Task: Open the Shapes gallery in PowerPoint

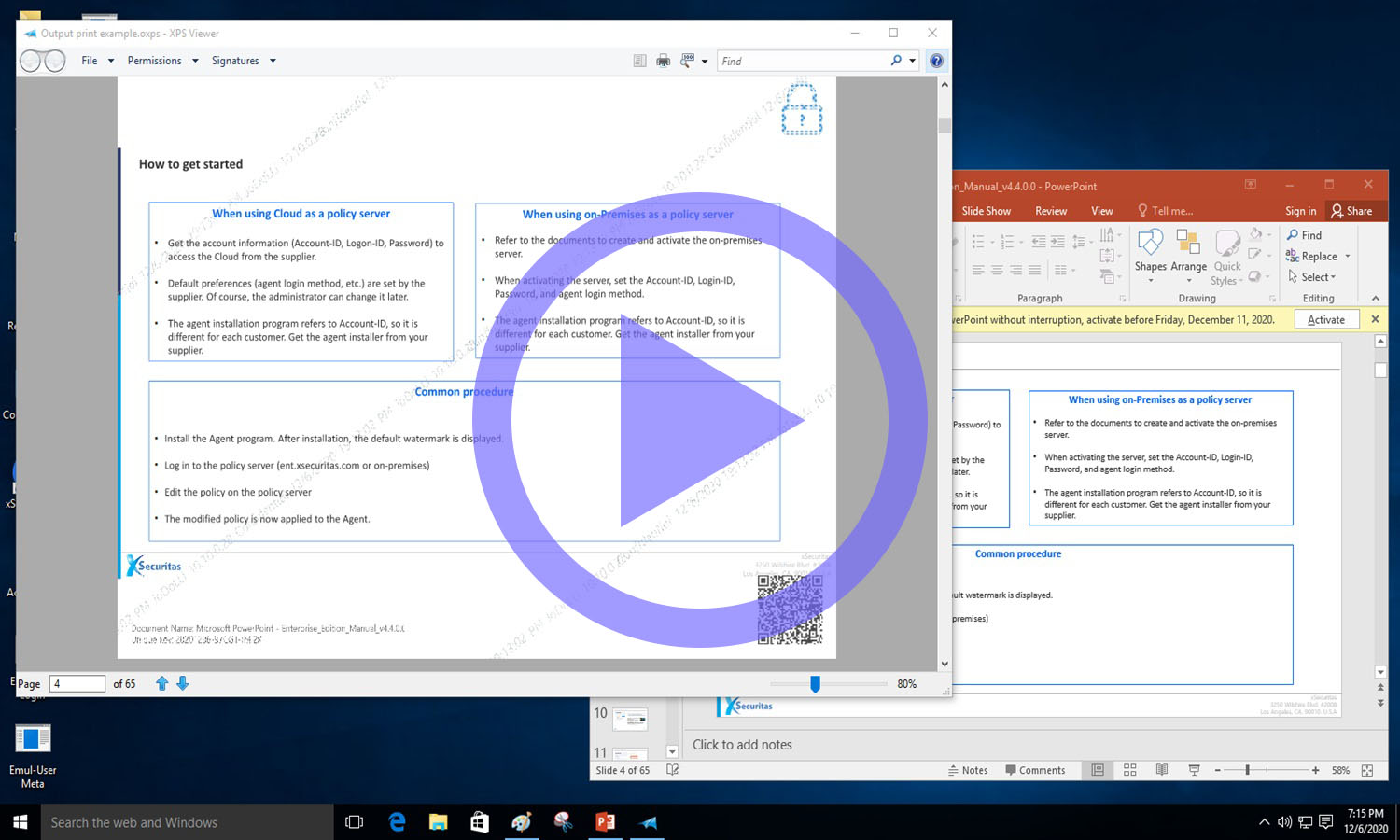Action: coord(1150,252)
